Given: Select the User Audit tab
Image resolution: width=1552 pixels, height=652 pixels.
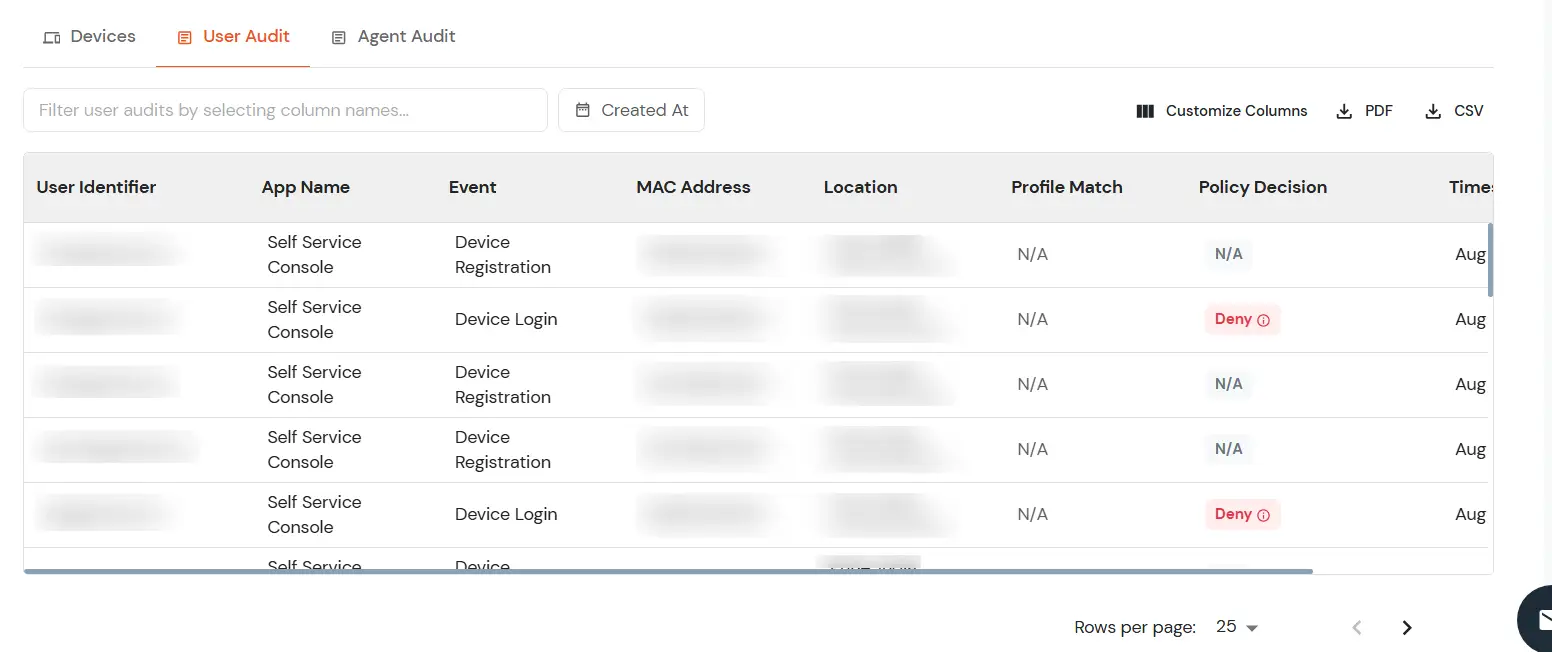Looking at the screenshot, I should (233, 37).
